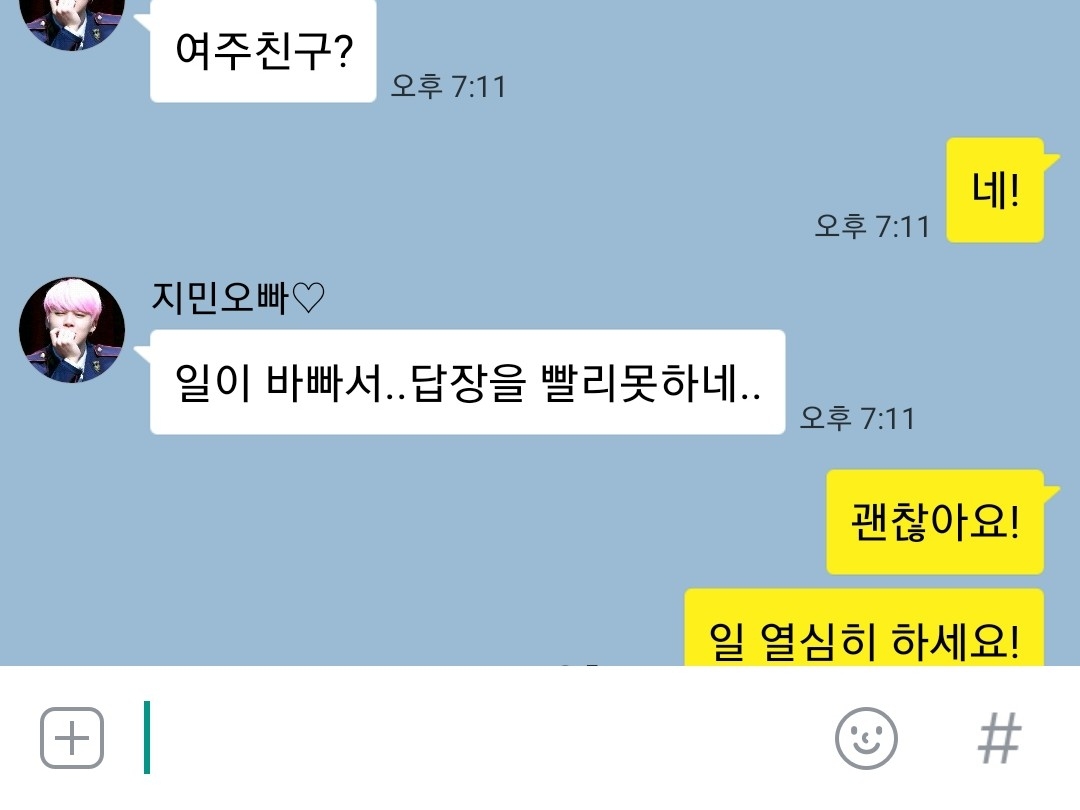Tap the hash (#) search icon
The image size is (1080, 810).
click(999, 738)
